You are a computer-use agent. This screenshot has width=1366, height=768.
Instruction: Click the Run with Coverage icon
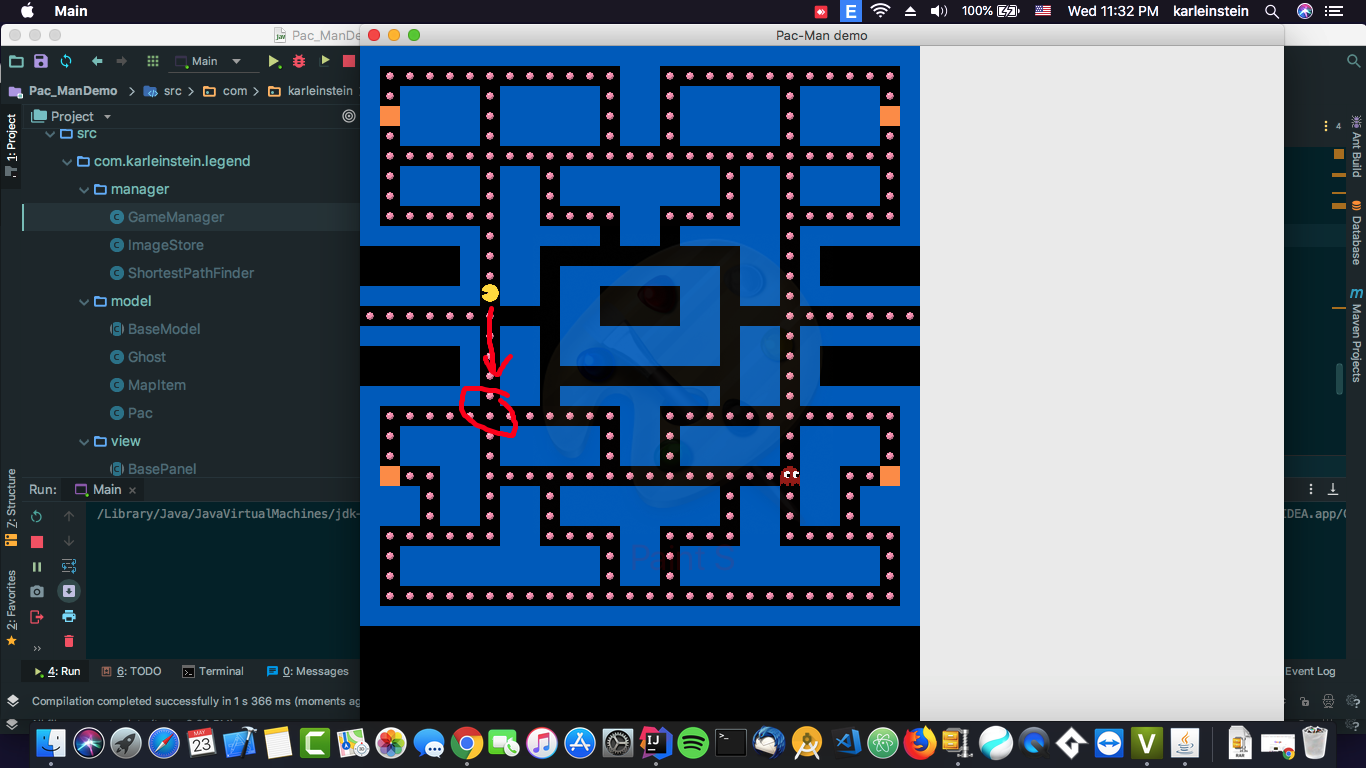tap(324, 61)
